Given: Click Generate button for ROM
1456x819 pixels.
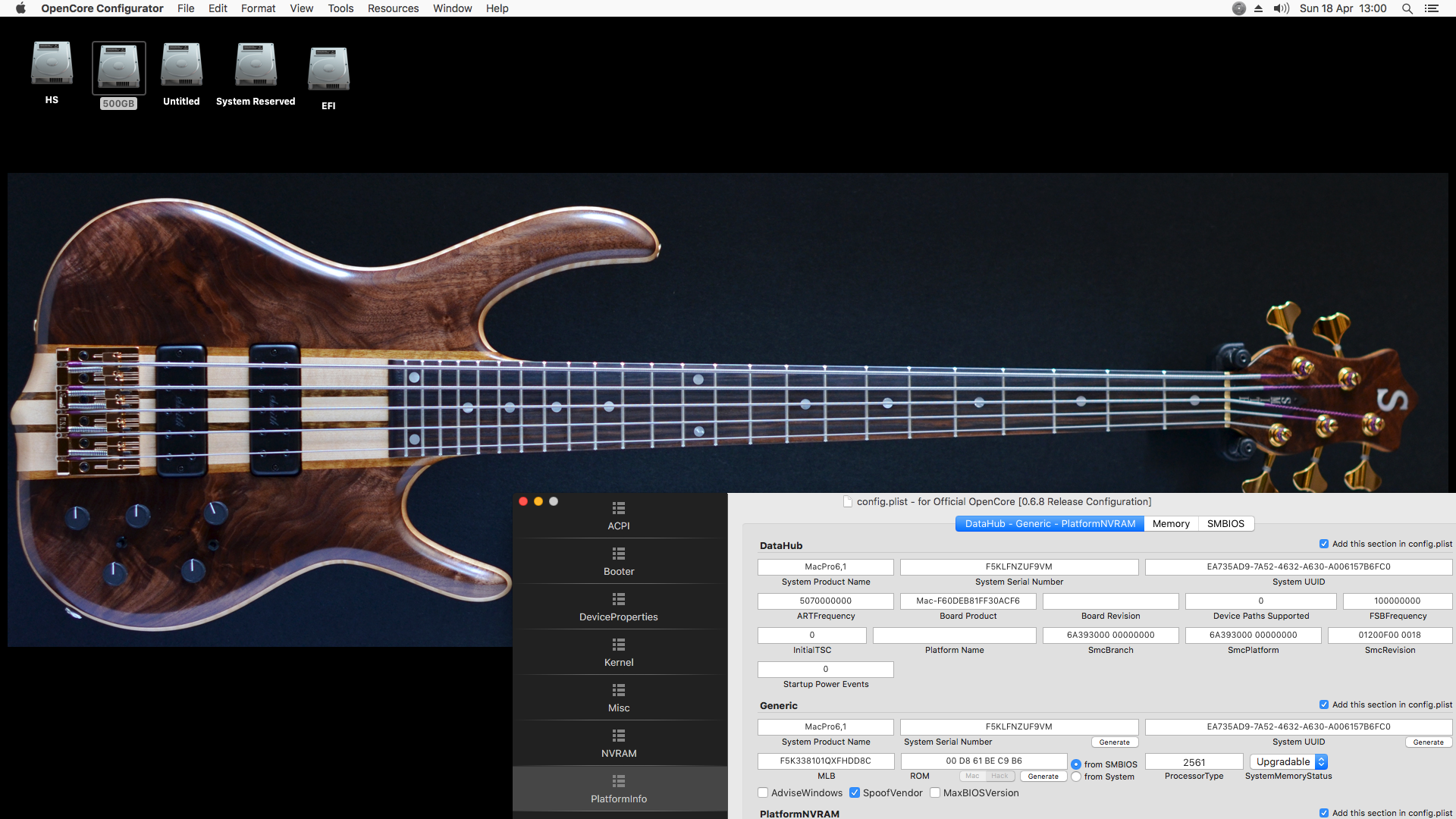Looking at the screenshot, I should 1043,777.
